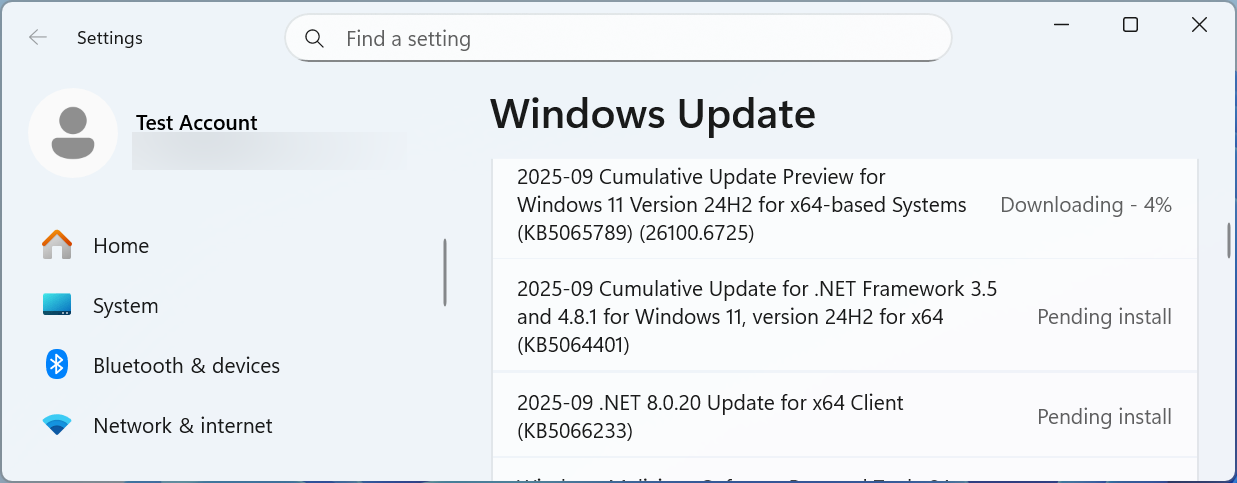Go to Bluetooth & devices settings

pyautogui.click(x=186, y=366)
